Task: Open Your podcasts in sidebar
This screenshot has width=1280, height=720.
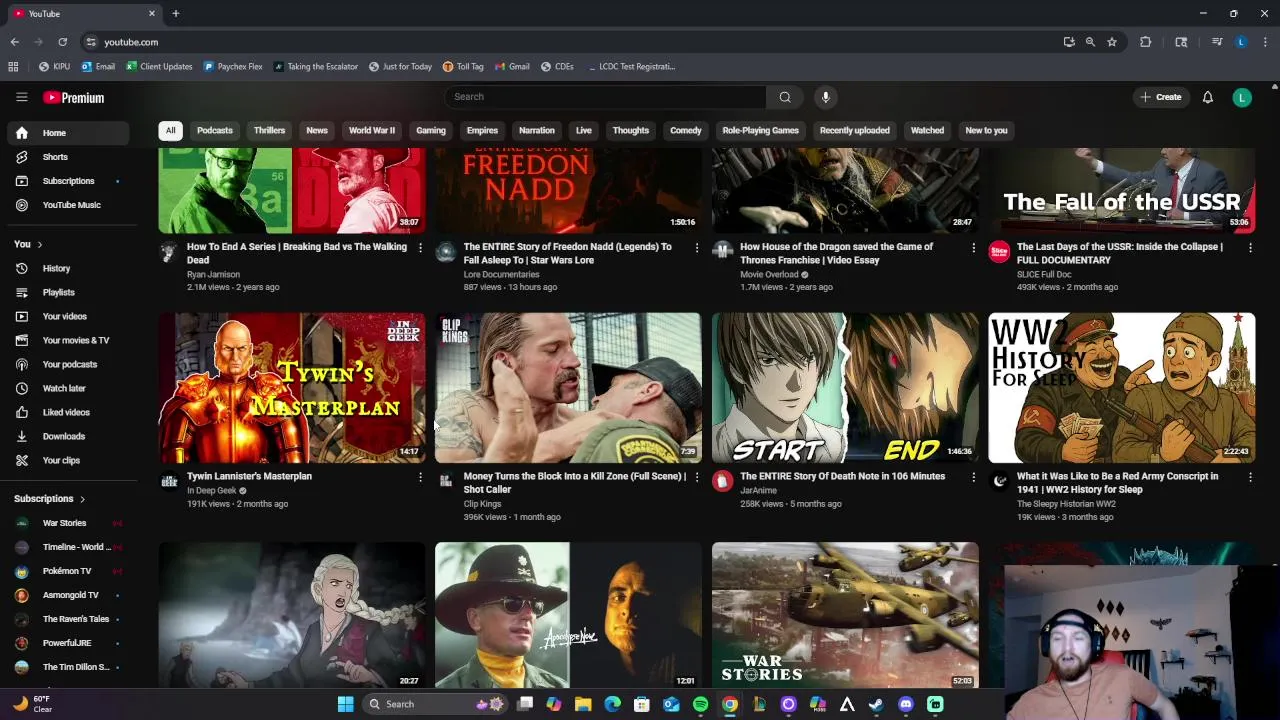Action: (69, 364)
